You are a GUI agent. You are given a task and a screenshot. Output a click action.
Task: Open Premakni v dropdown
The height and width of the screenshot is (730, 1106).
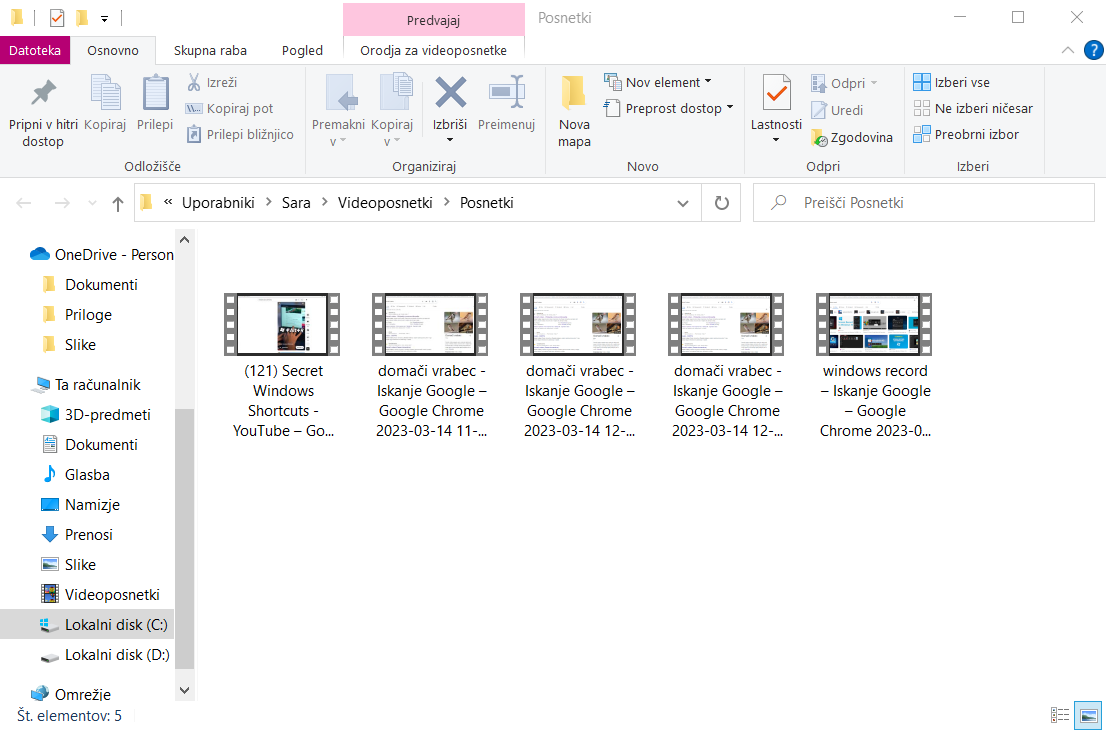[339, 133]
